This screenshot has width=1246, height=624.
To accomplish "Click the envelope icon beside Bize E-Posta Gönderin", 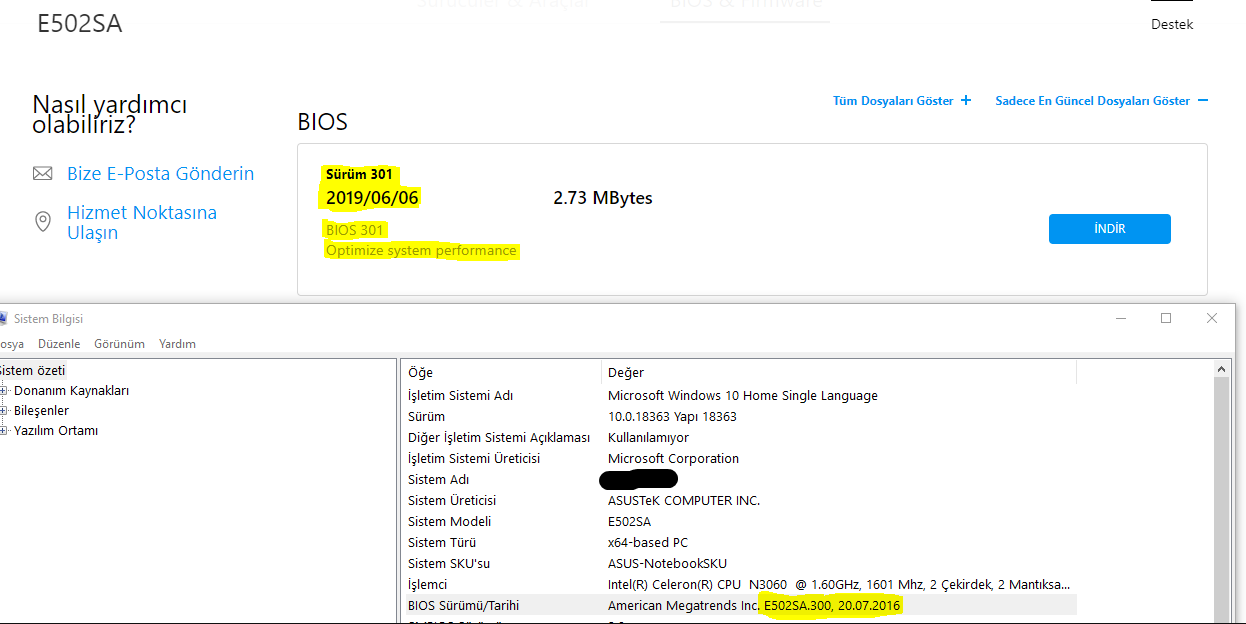I will pyautogui.click(x=42, y=174).
